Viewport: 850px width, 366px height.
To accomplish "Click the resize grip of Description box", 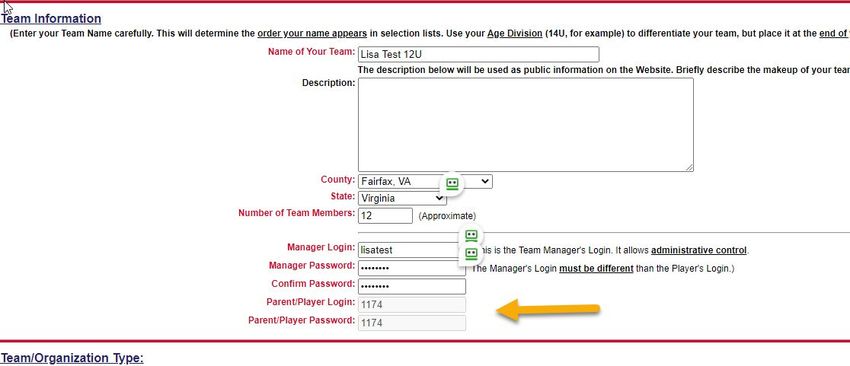I will tap(690, 168).
